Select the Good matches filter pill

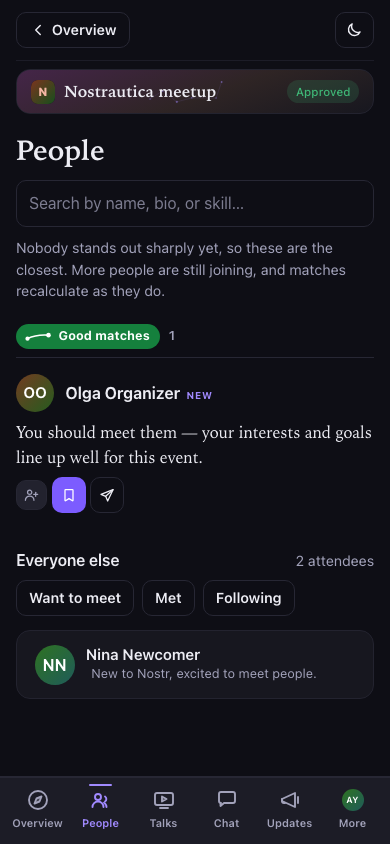[88, 336]
